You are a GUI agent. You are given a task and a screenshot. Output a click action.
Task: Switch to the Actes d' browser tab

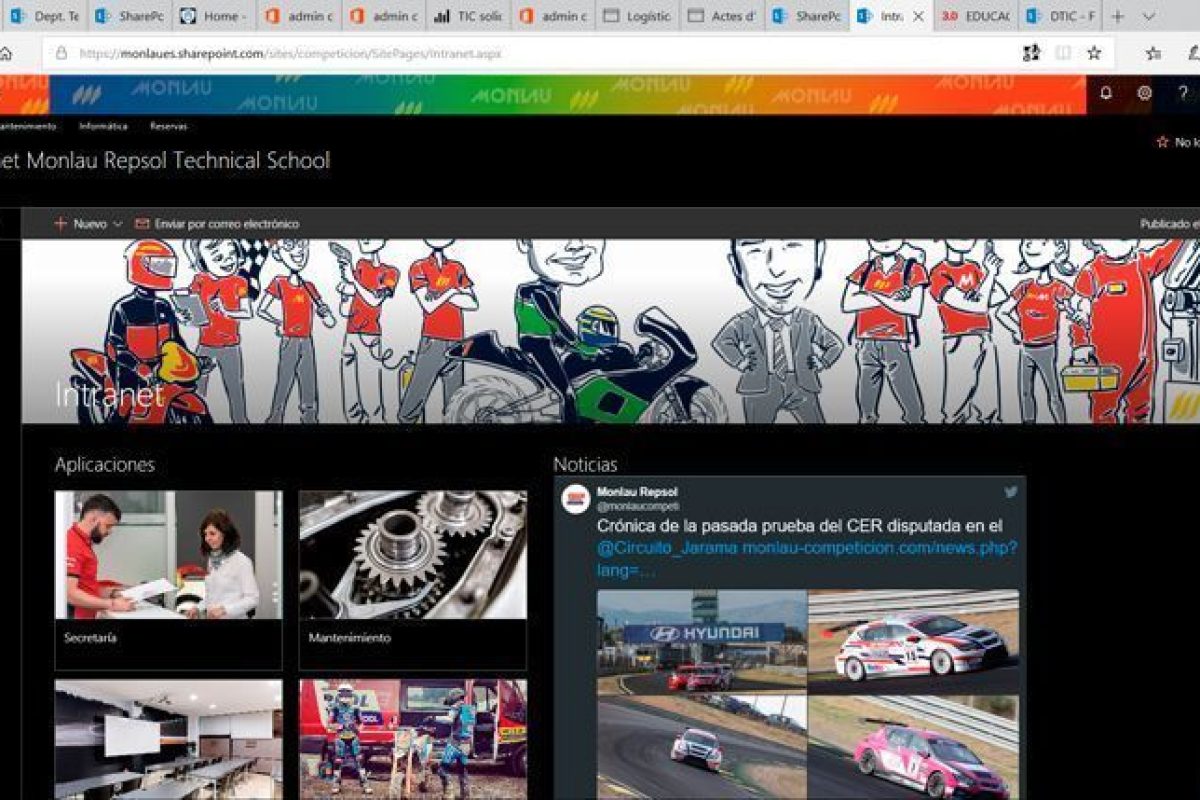722,16
